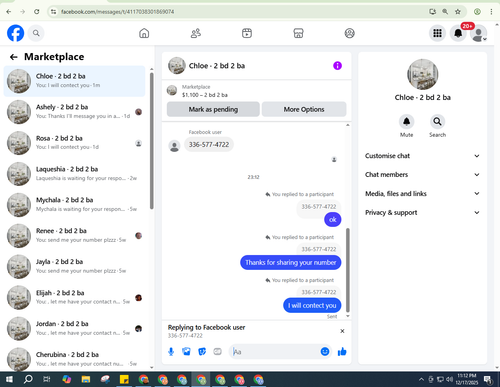The image size is (500, 387).
Task: Click the message input field Aa
Action: tap(273, 352)
